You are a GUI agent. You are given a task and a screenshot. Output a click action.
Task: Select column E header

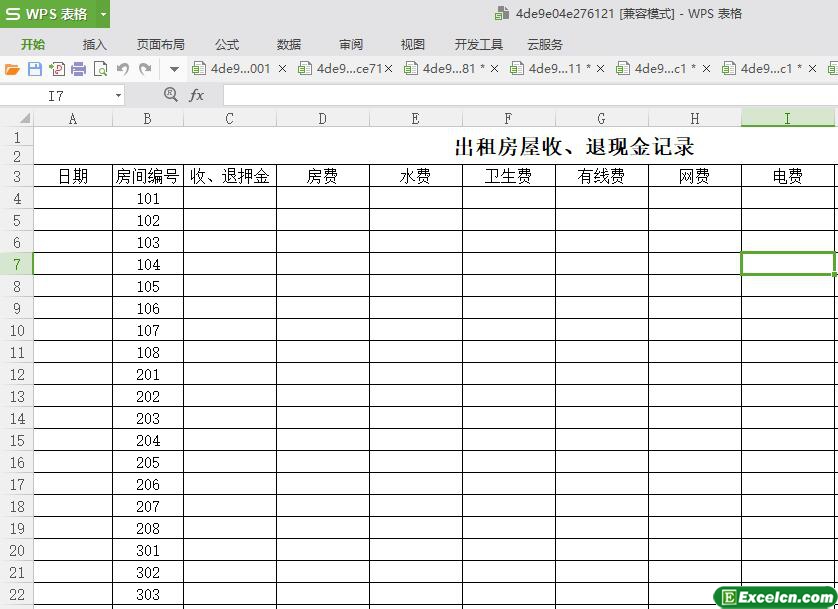pos(416,119)
